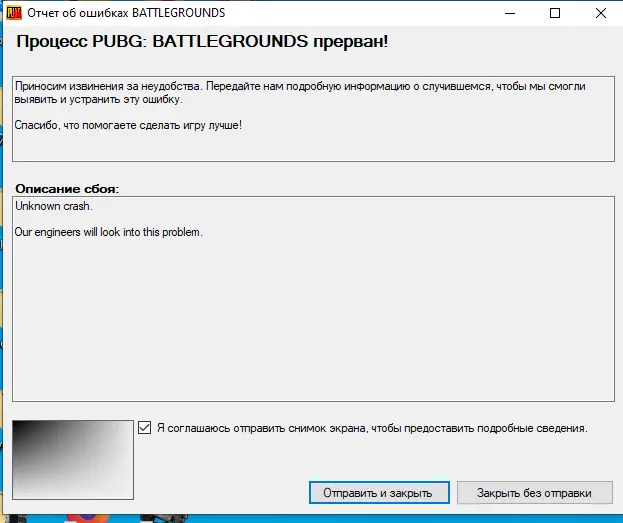Uncheck the screenshot consent checkbox
The width and height of the screenshot is (623, 523).
[145, 428]
